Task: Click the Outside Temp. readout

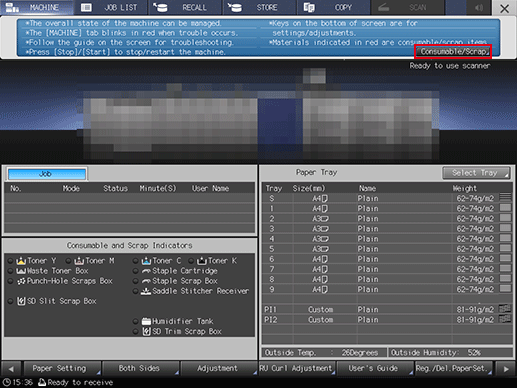Action: click(x=324, y=353)
